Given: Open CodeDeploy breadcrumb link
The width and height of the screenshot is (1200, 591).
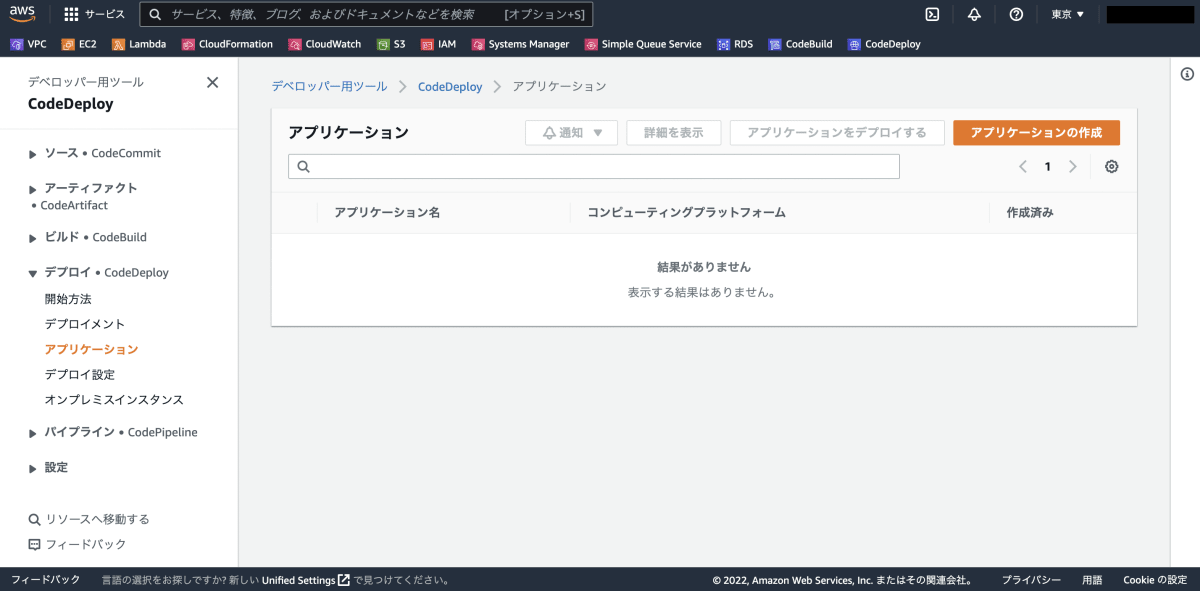Looking at the screenshot, I should [450, 86].
